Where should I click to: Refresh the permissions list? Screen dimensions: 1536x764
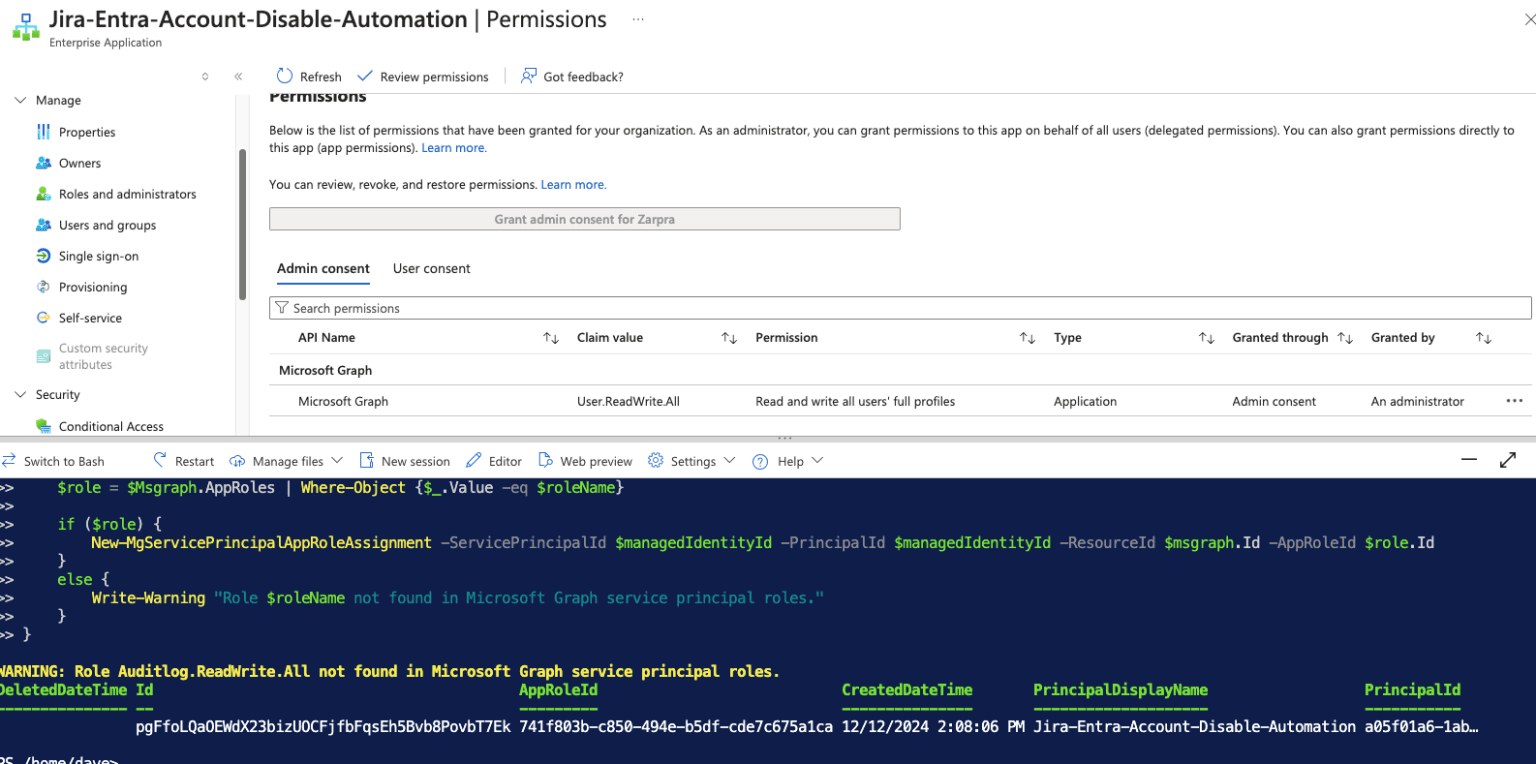(308, 76)
